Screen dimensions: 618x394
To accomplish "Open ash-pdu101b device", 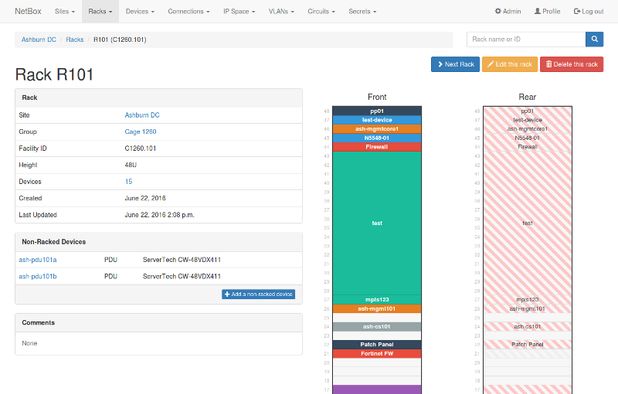I will tap(38, 276).
